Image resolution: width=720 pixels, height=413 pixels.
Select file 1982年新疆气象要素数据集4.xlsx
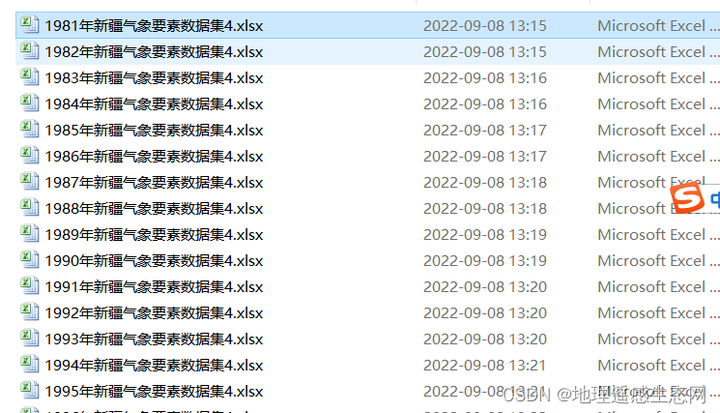coord(154,52)
